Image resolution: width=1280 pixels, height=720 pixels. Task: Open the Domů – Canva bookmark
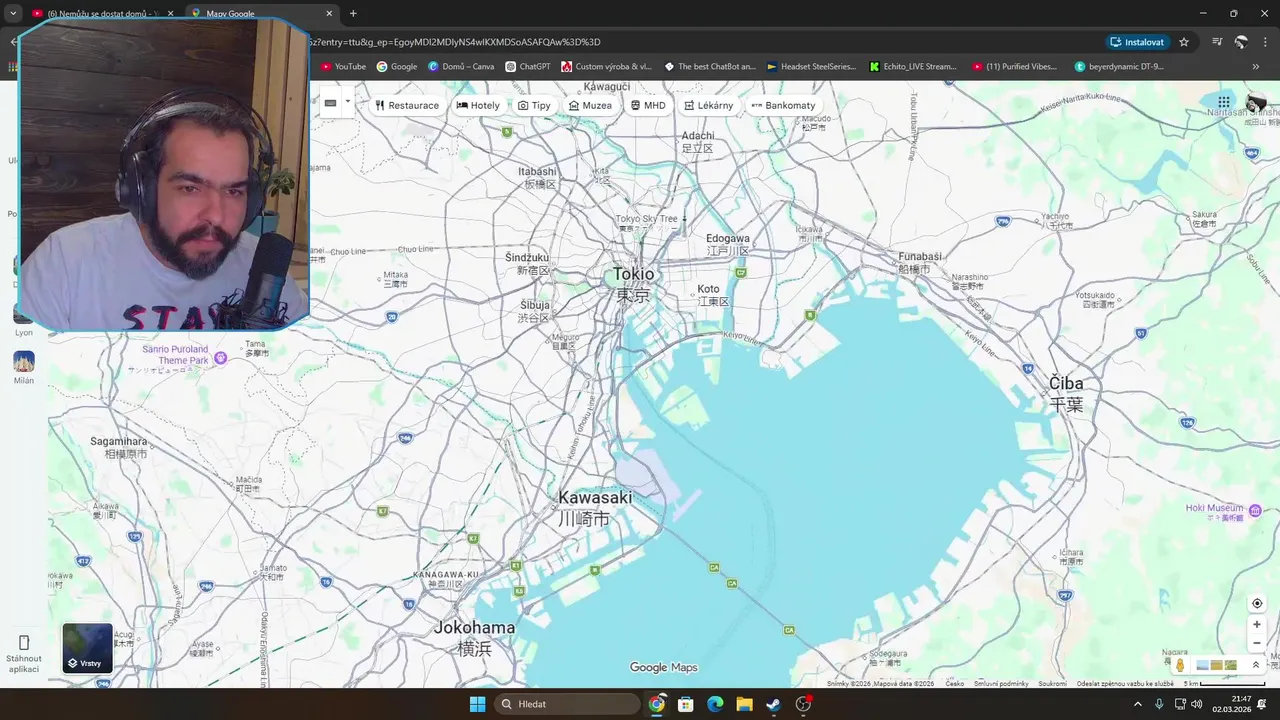[461, 66]
